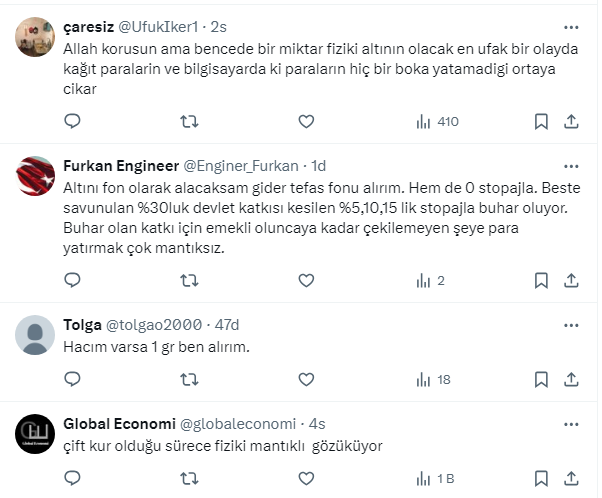602x498 pixels.
Task: View analytics showing 410 views
Action: [x=436, y=121]
